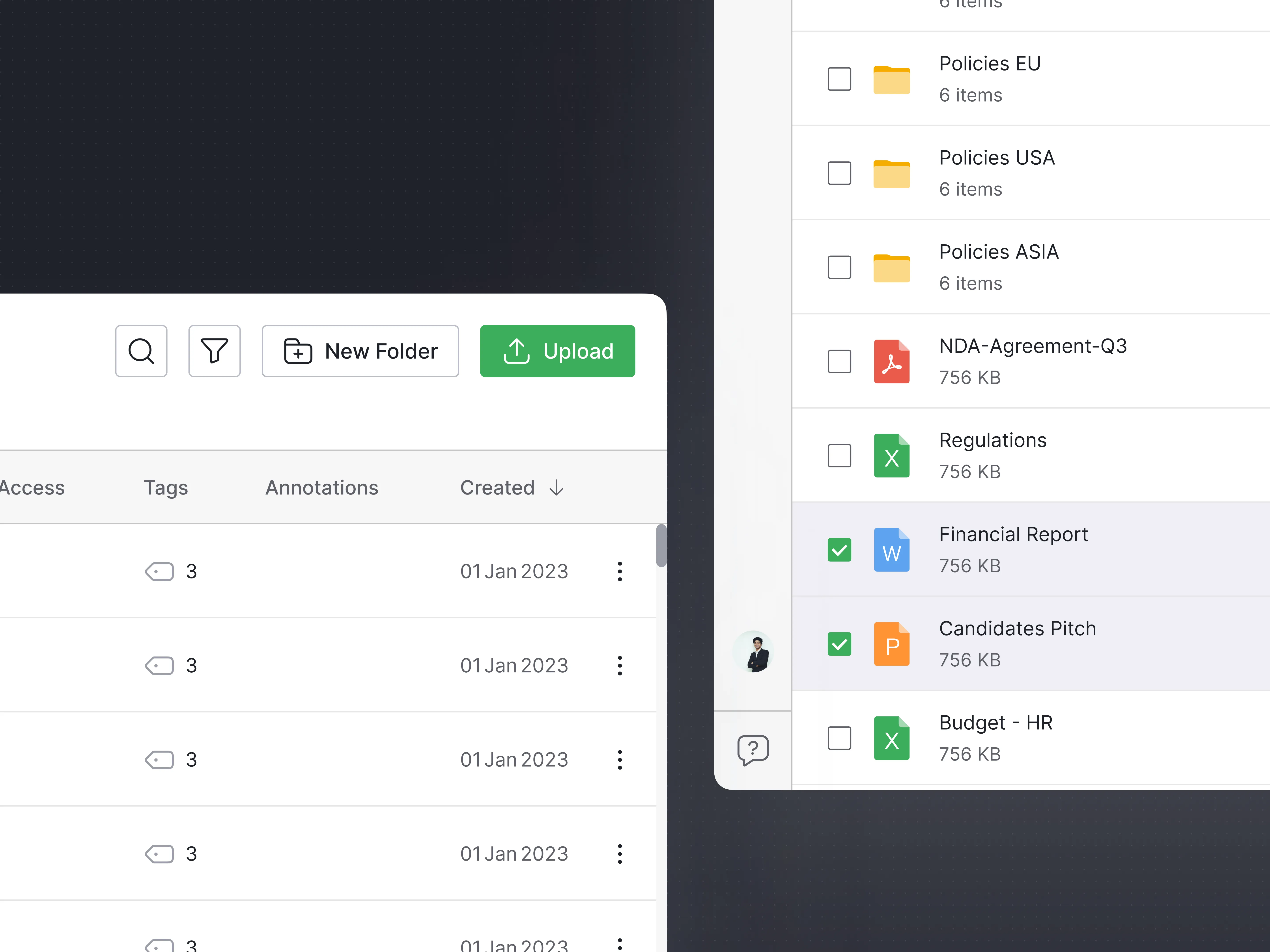Open the Policies ASIA folder icon
Image resolution: width=1270 pixels, height=952 pixels.
point(891,267)
